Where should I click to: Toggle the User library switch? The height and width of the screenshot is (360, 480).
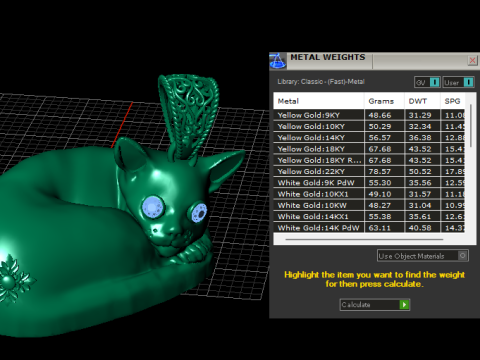(458, 82)
